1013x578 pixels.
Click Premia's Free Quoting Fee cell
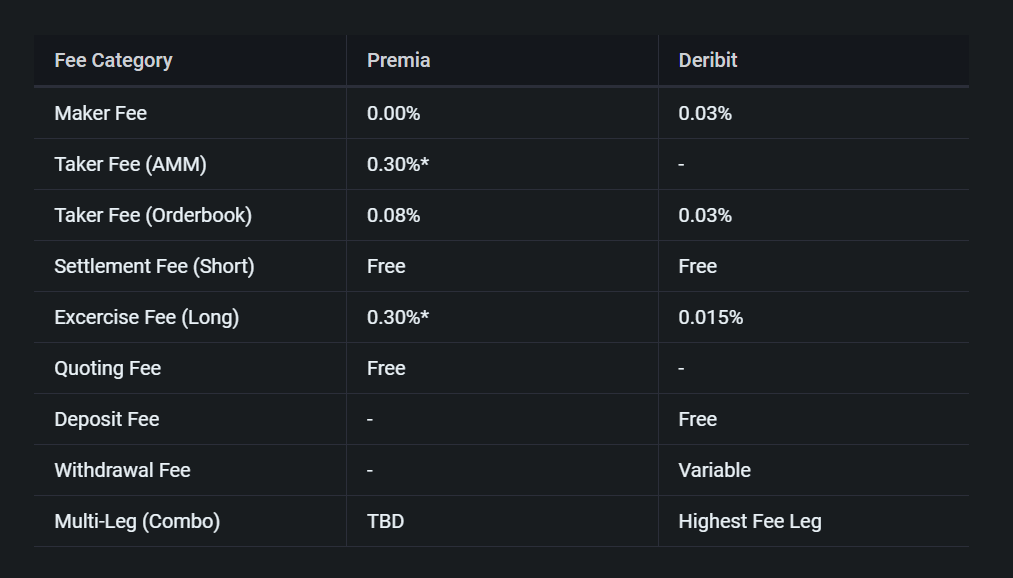tap(386, 368)
